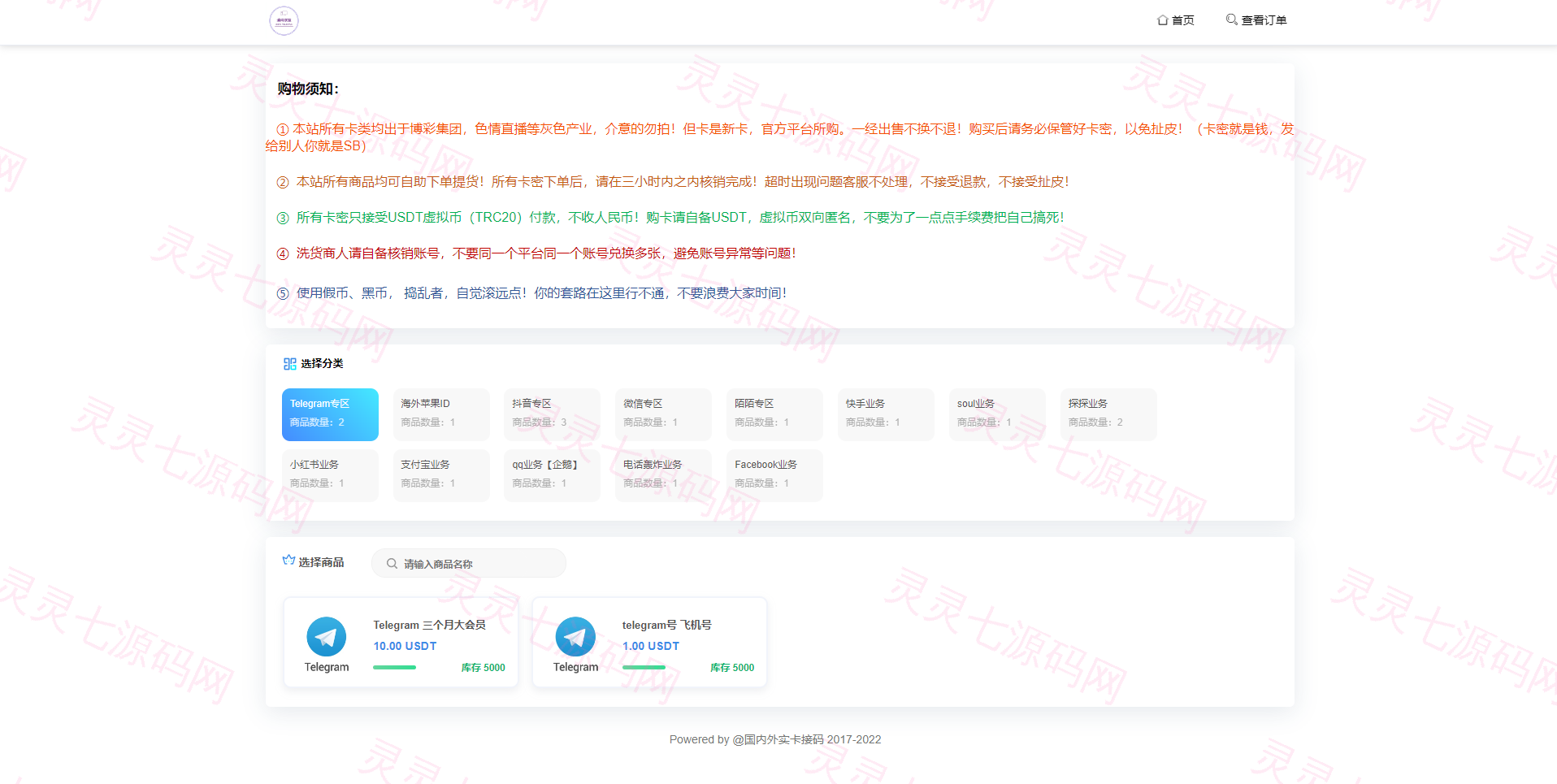The width and height of the screenshot is (1557, 784).
Task: Click the Powered by footer text
Action: click(x=775, y=739)
